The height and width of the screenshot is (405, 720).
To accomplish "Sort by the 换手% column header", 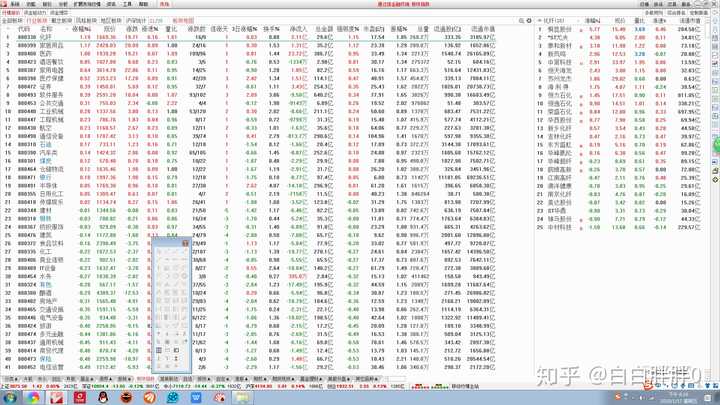I will (x=271, y=29).
